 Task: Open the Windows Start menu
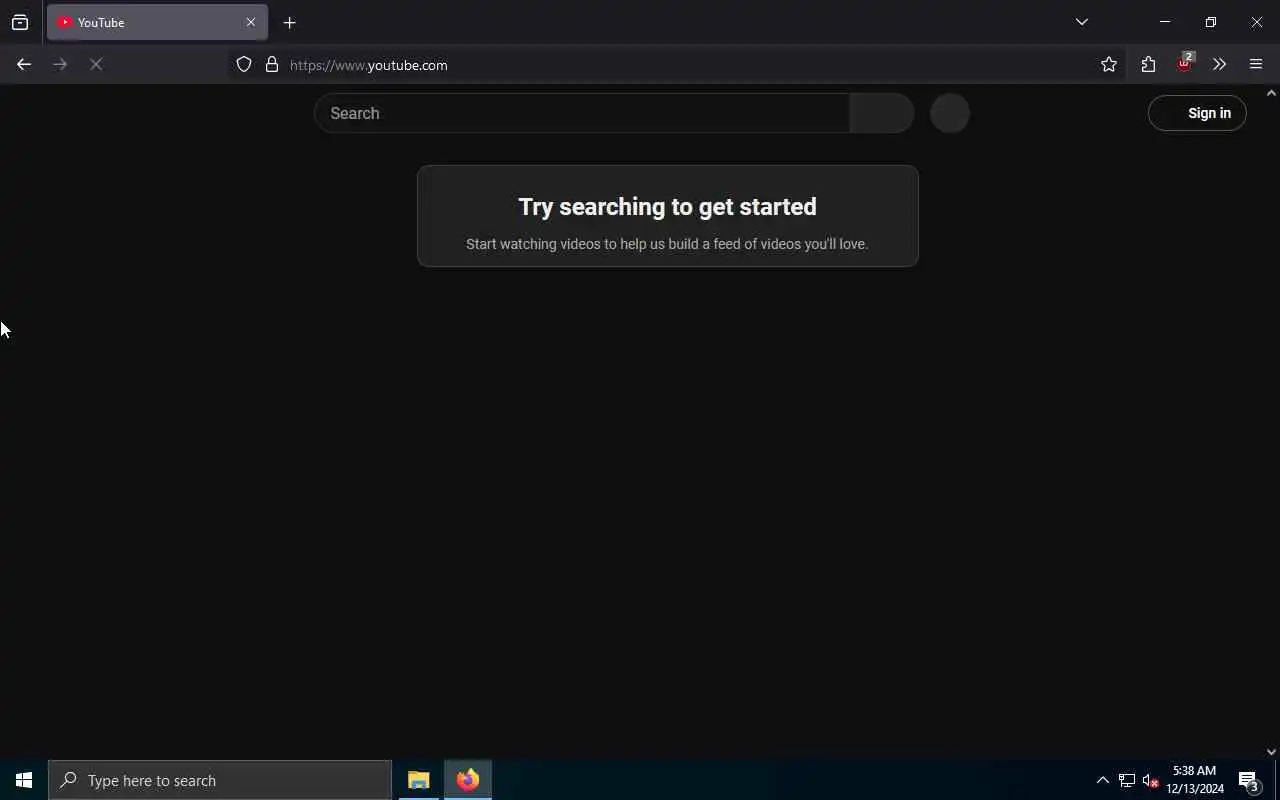[x=24, y=780]
